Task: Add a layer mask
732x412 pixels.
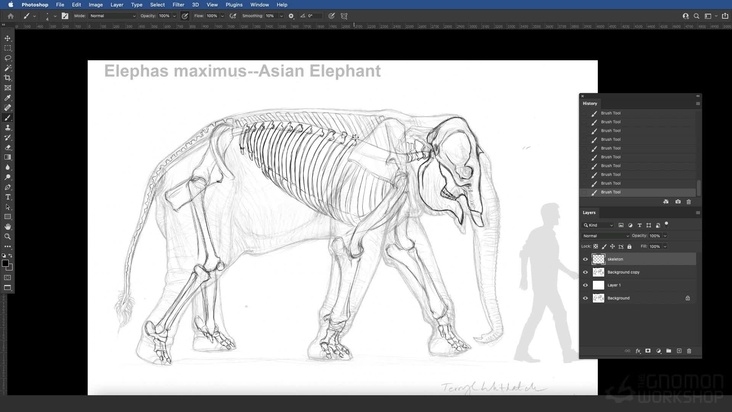Action: click(x=648, y=351)
